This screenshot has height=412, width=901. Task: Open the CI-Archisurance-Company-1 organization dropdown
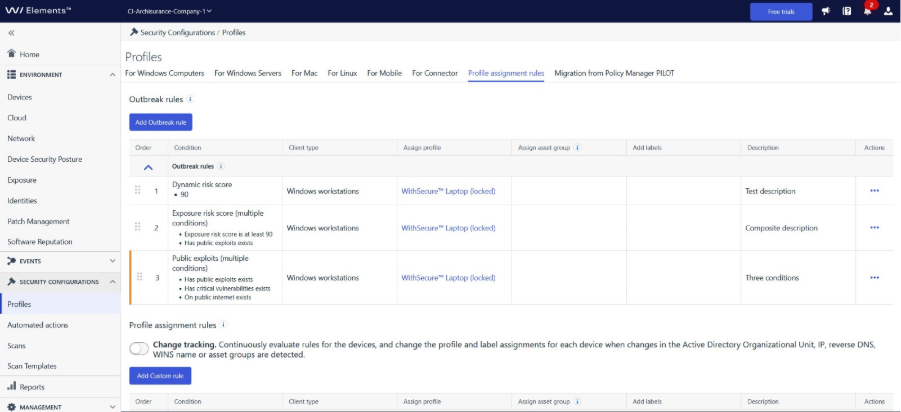(x=170, y=11)
